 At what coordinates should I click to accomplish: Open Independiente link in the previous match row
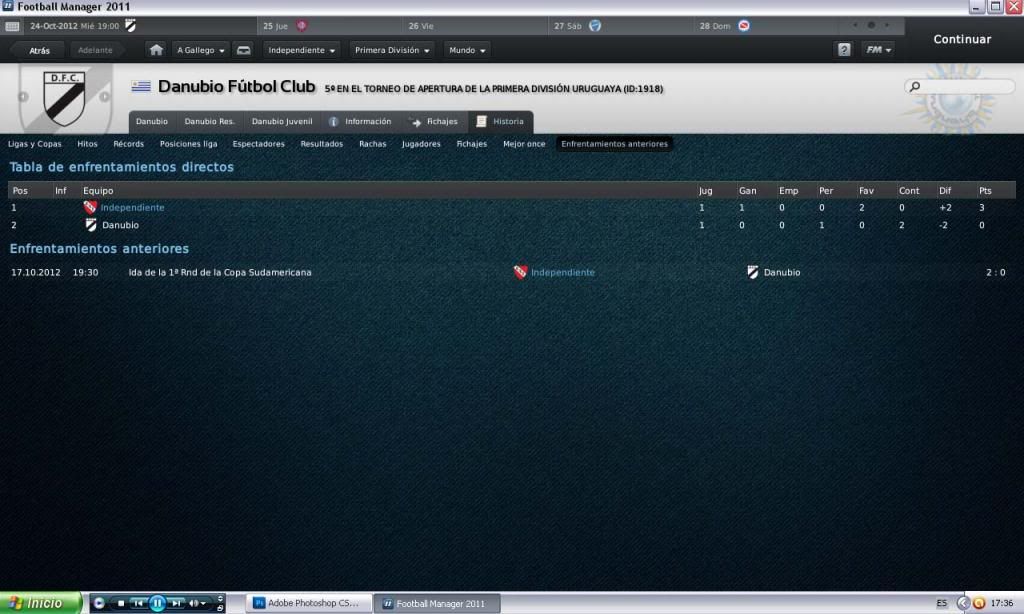click(563, 272)
